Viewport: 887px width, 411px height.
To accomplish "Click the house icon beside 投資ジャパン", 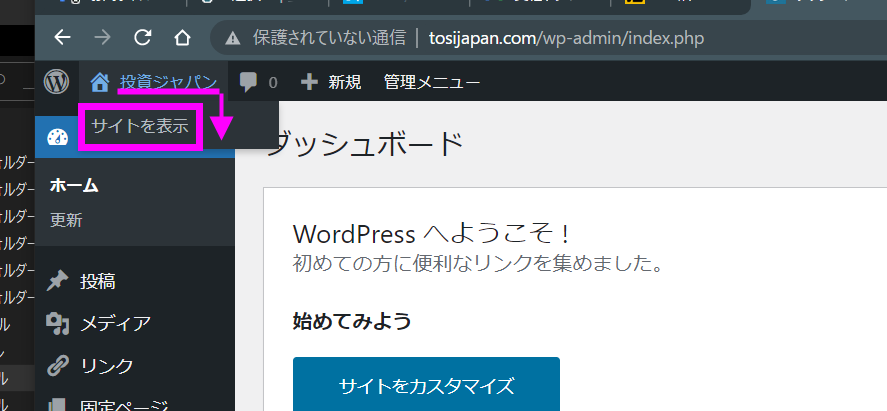I will pyautogui.click(x=100, y=83).
